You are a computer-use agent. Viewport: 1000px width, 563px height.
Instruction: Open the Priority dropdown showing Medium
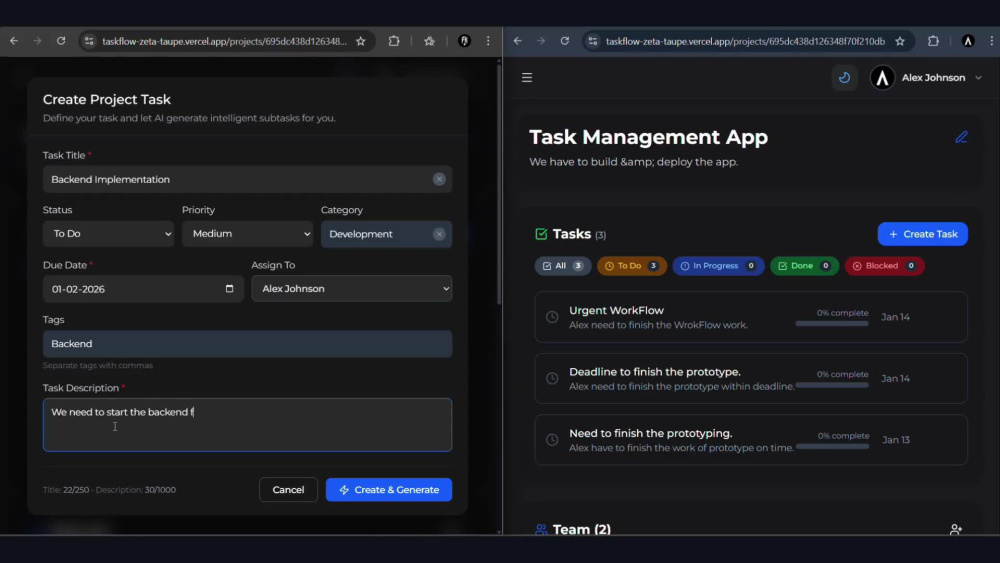click(247, 234)
